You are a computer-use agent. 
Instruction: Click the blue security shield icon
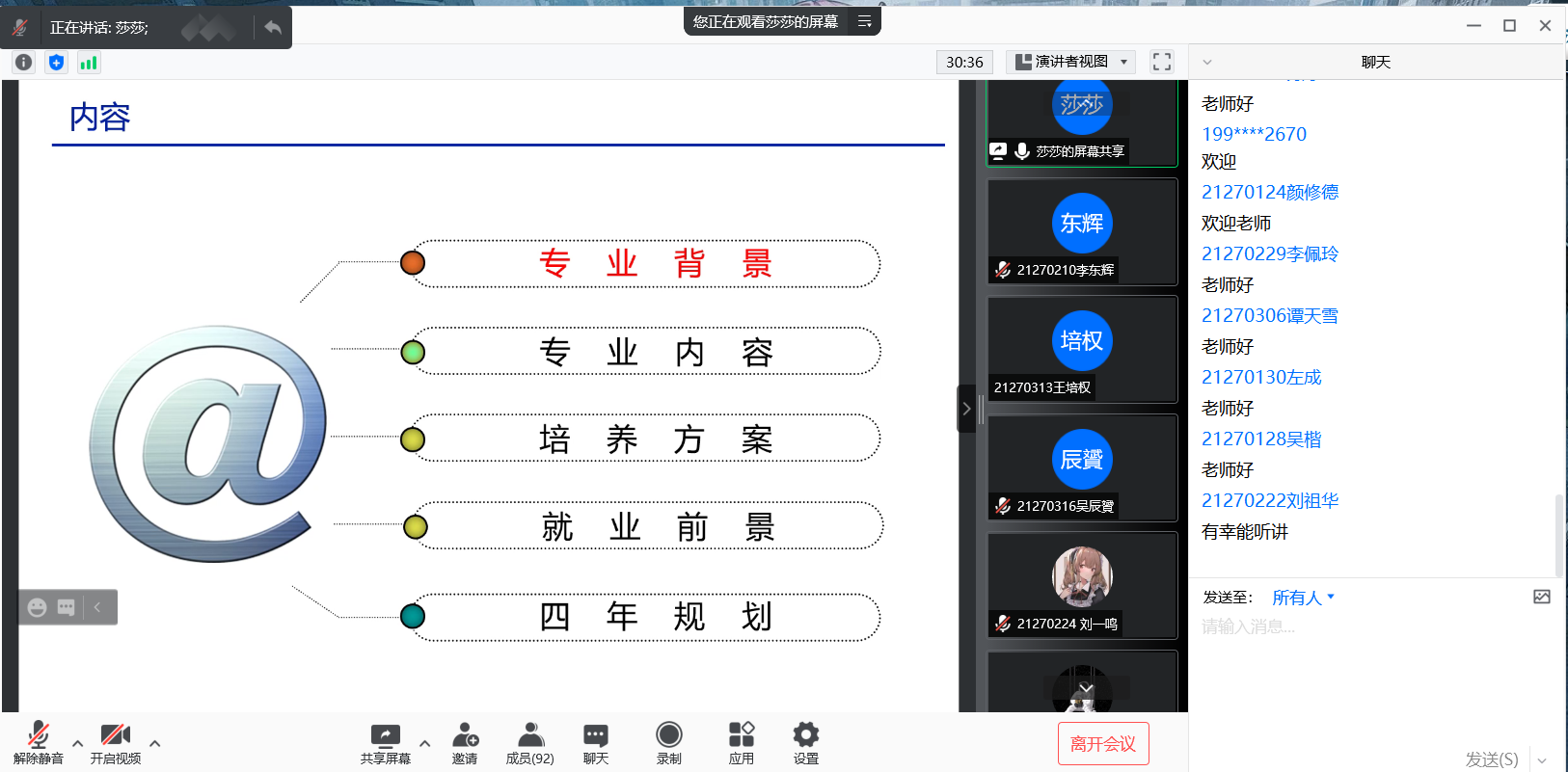tap(57, 63)
